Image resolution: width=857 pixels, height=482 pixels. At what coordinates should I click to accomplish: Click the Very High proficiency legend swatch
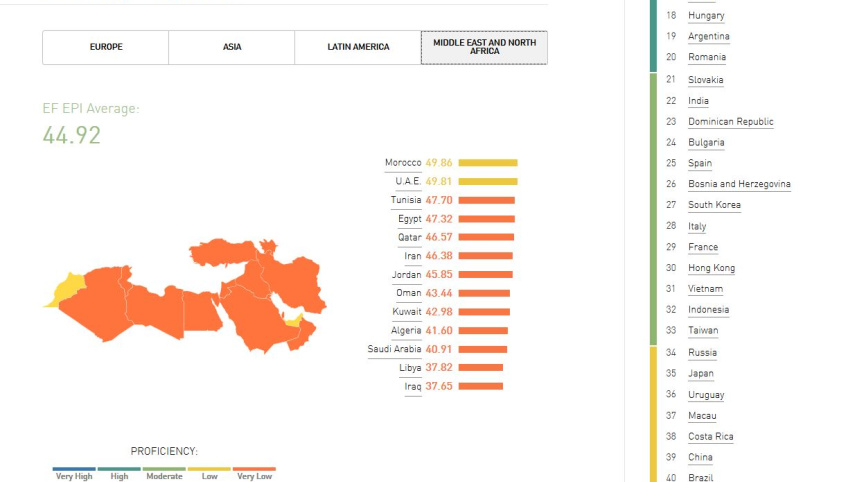[74, 468]
